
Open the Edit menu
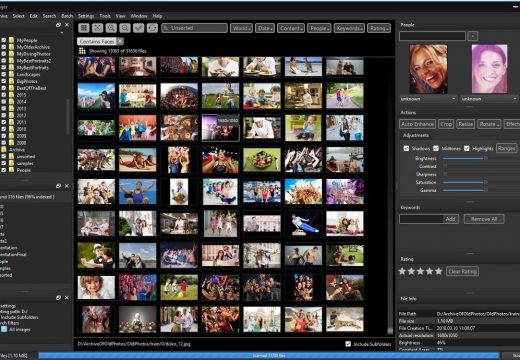click(34, 16)
